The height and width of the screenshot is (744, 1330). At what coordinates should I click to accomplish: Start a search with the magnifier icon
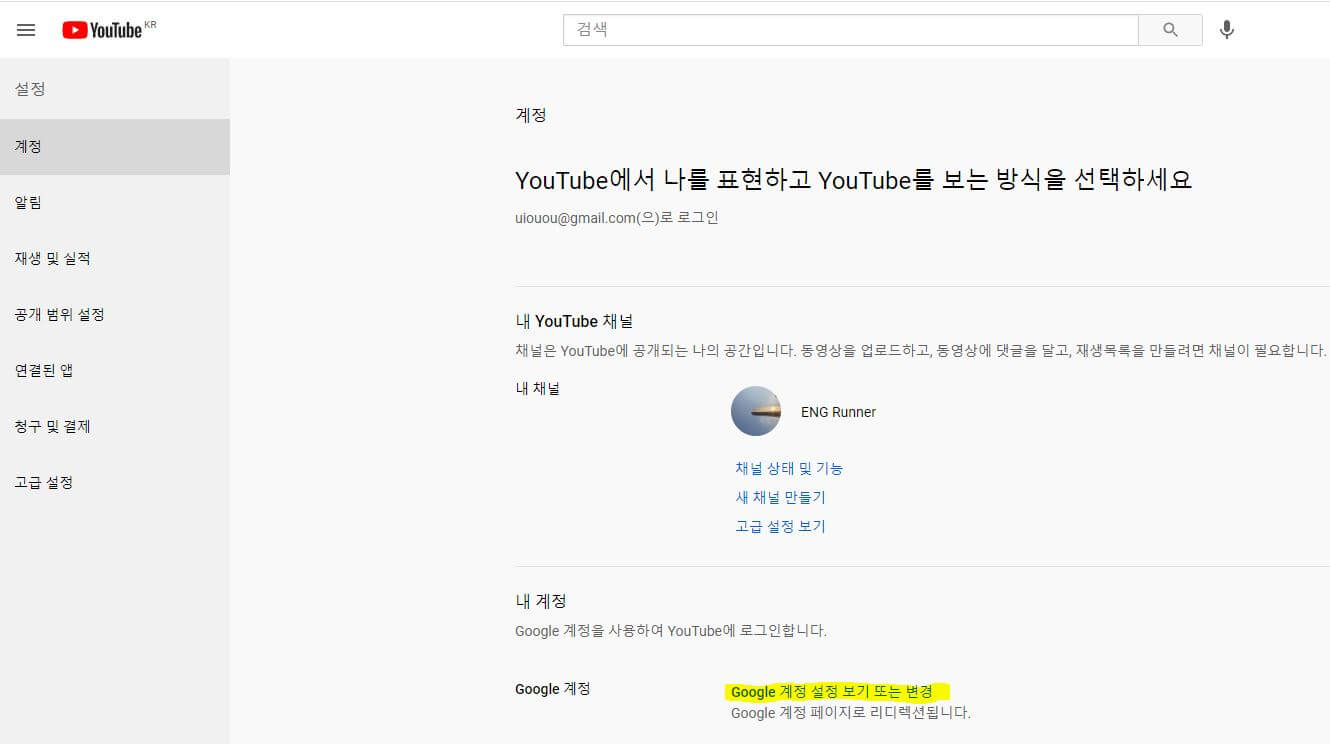tap(1169, 29)
